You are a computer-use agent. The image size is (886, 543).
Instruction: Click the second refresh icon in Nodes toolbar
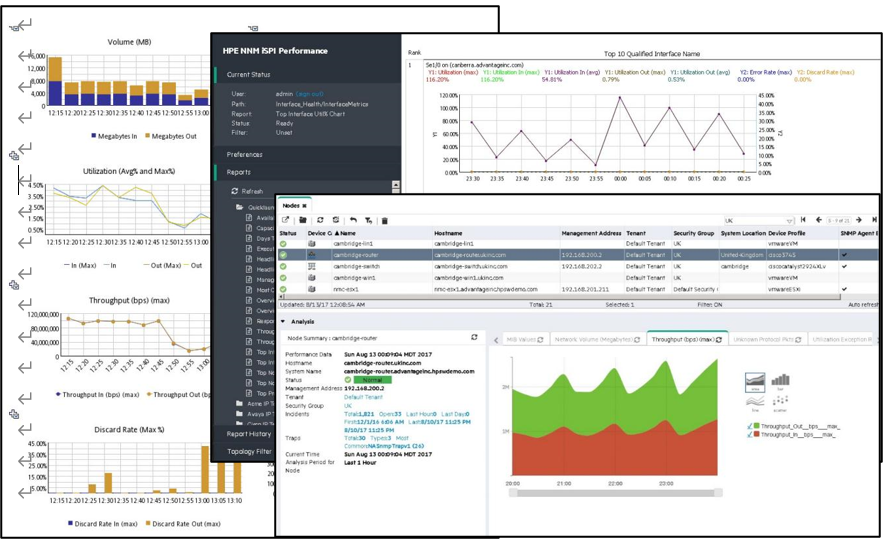[x=336, y=220]
